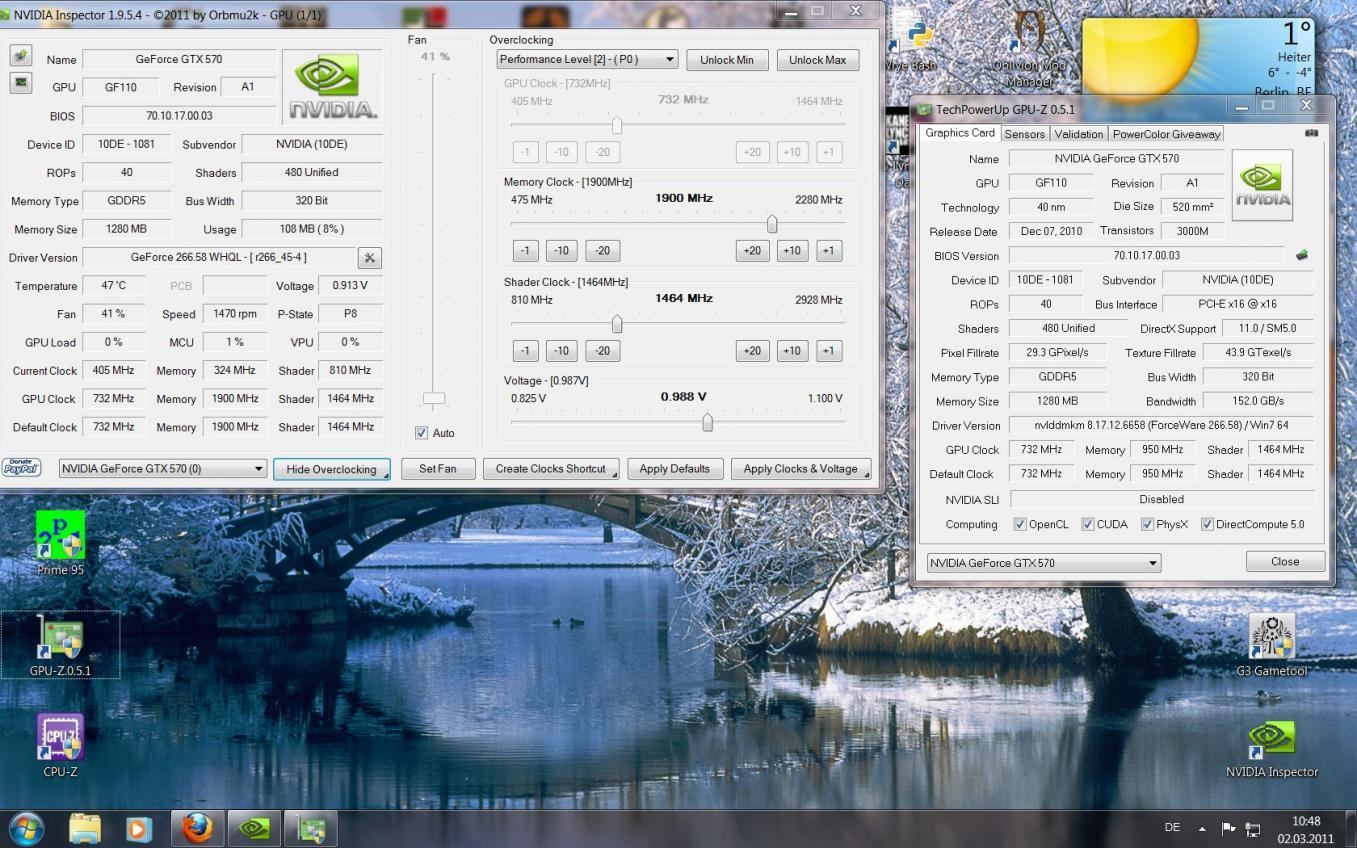Select the CPU-Z desktop icon
Image resolution: width=1357 pixels, height=848 pixels.
click(x=60, y=745)
